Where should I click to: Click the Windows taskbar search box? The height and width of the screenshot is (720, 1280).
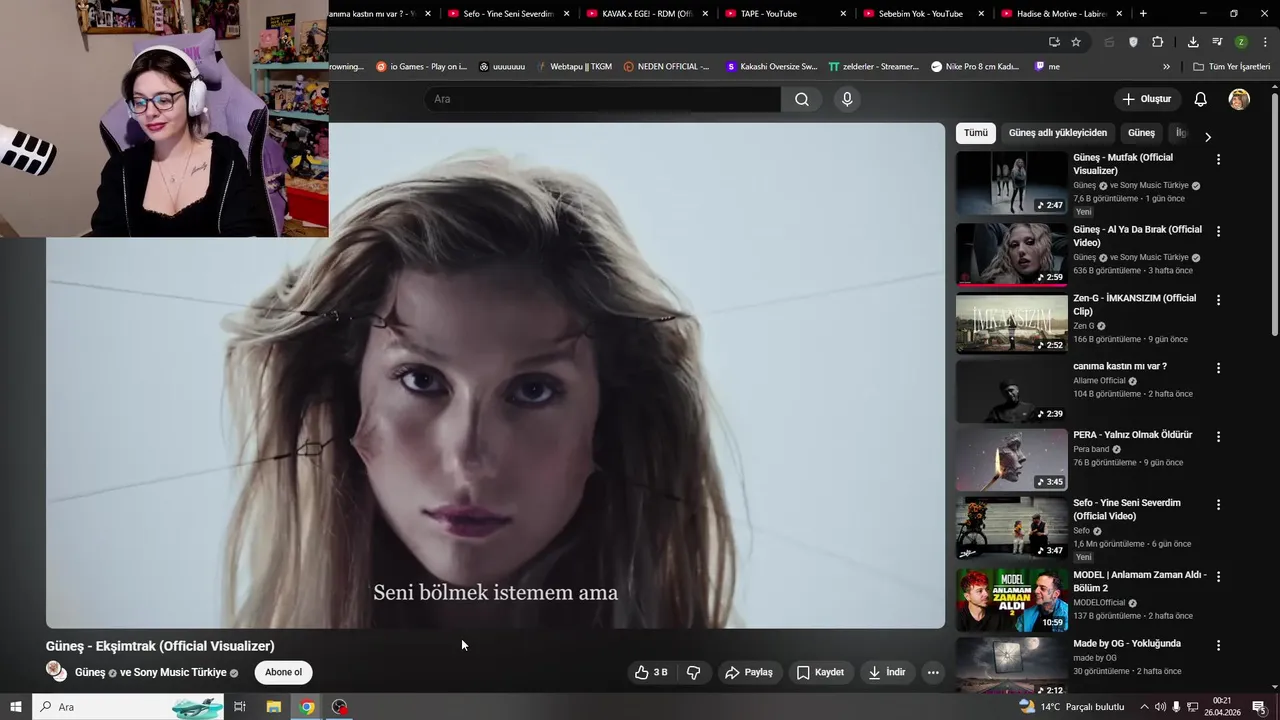128,707
